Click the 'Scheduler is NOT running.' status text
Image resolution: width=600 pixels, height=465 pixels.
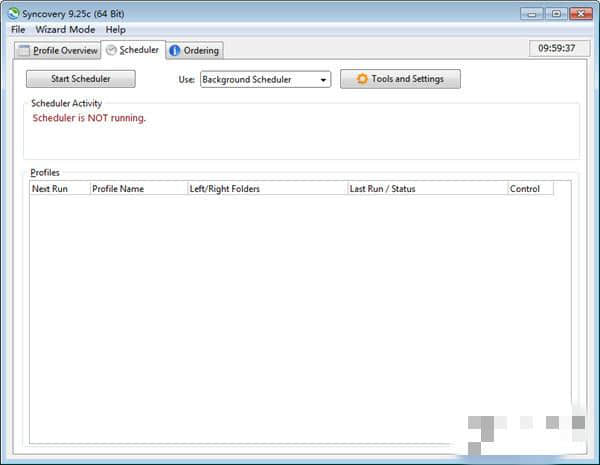coord(89,118)
